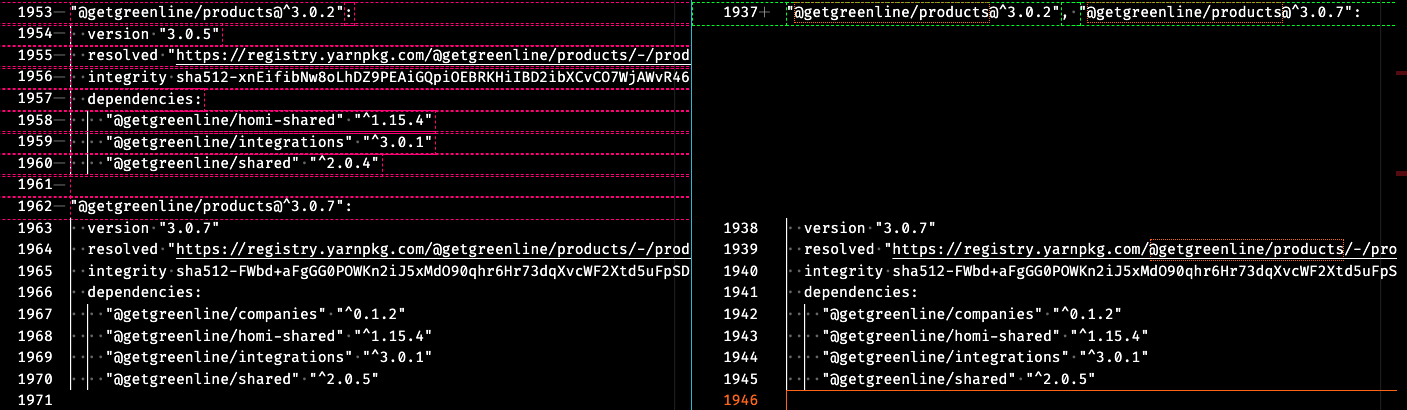Click "dependencies:" on line 1966
Viewport: 1407px width, 410px height.
click(x=145, y=292)
